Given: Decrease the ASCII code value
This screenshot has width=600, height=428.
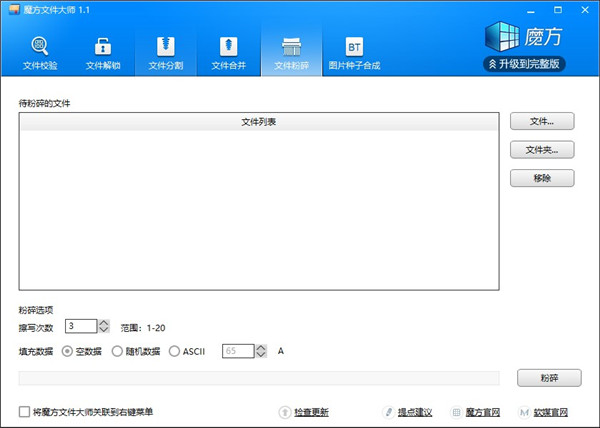Looking at the screenshot, I should pyautogui.click(x=261, y=355).
